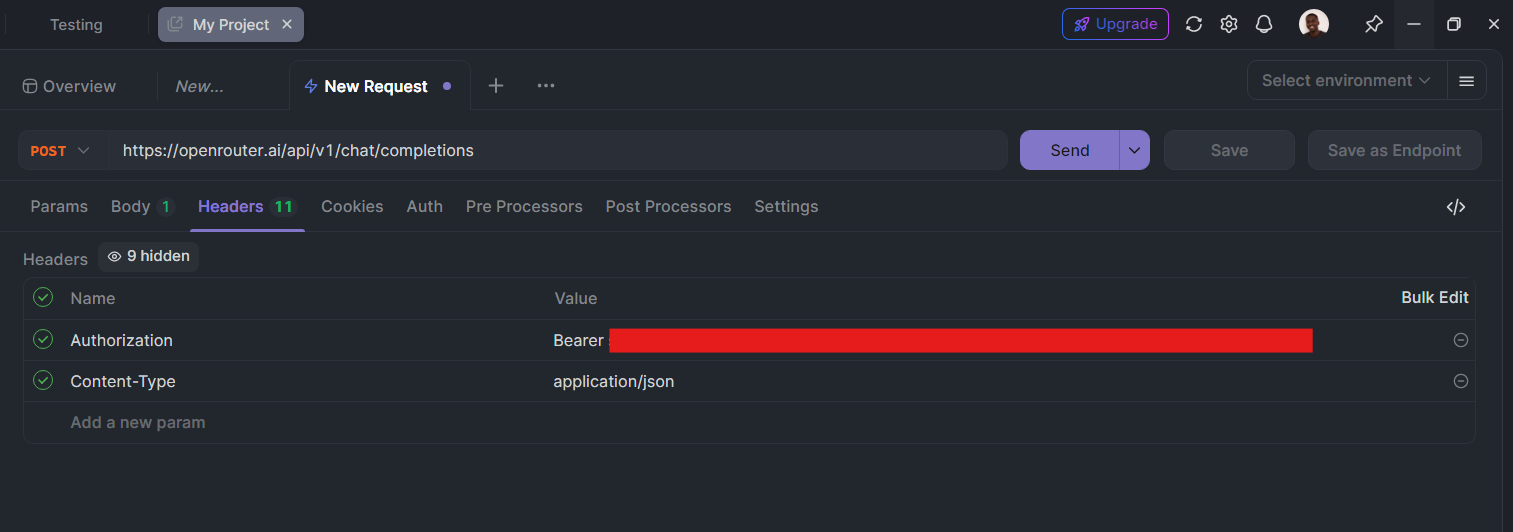Click the Upgrade button
The image size is (1513, 532).
tap(1115, 24)
